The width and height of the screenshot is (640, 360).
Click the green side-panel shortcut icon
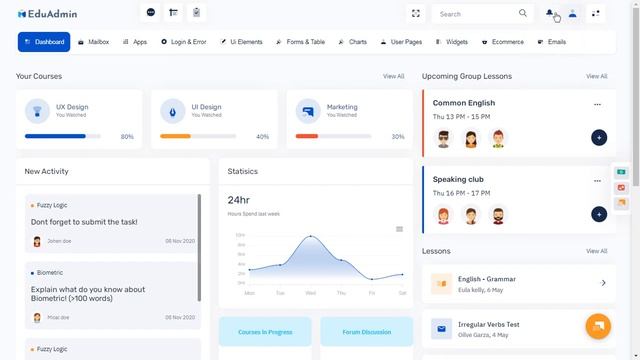point(621,172)
